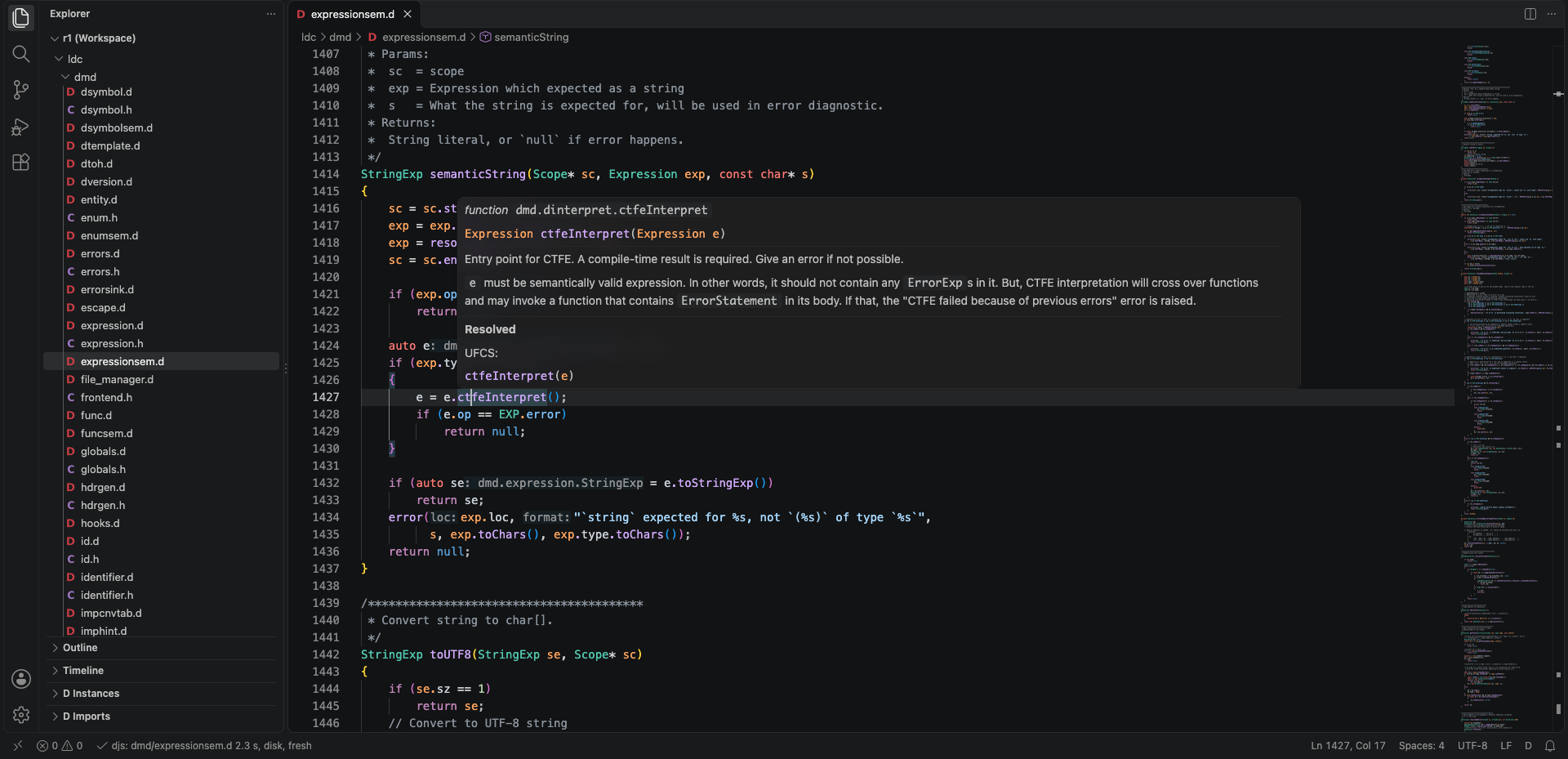Click the remote window indicator icon
Viewport: 1568px width, 759px height.
coord(17,745)
